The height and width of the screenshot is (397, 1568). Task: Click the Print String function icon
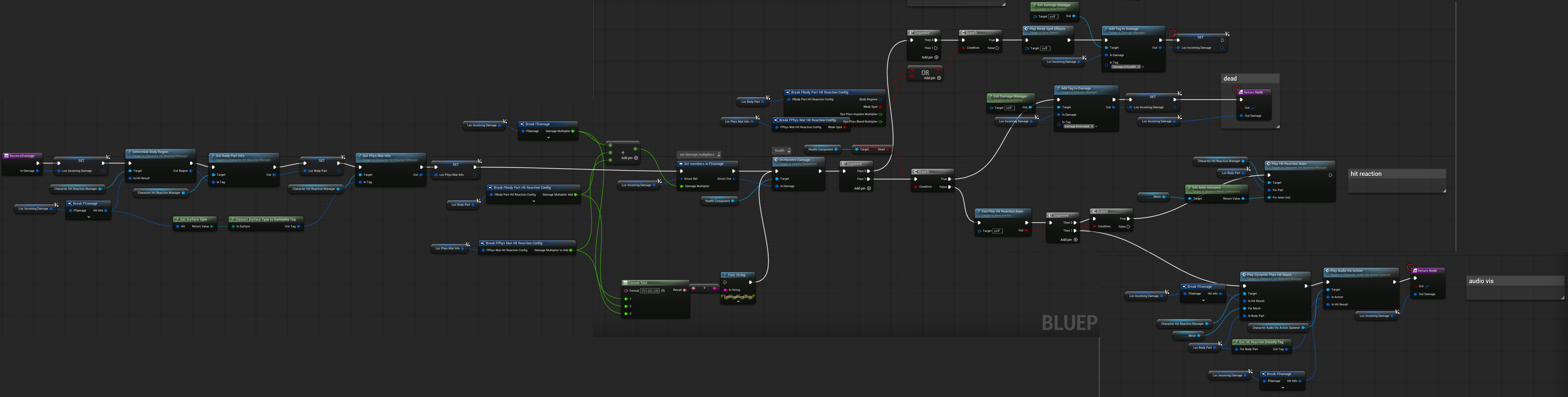click(x=724, y=275)
